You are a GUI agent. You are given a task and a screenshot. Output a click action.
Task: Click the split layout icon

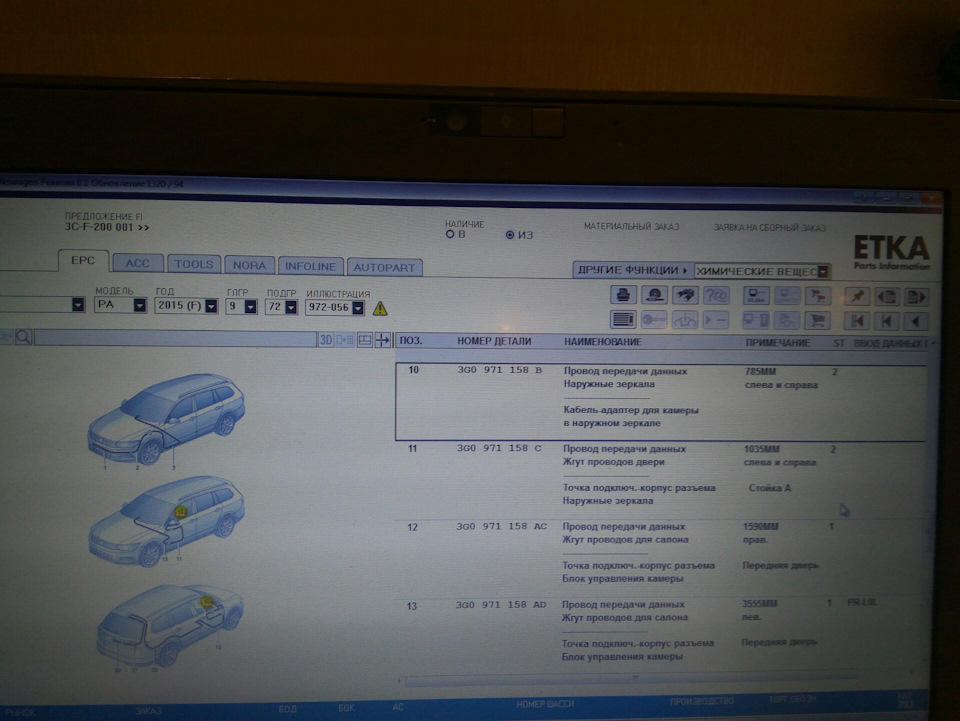tap(365, 340)
